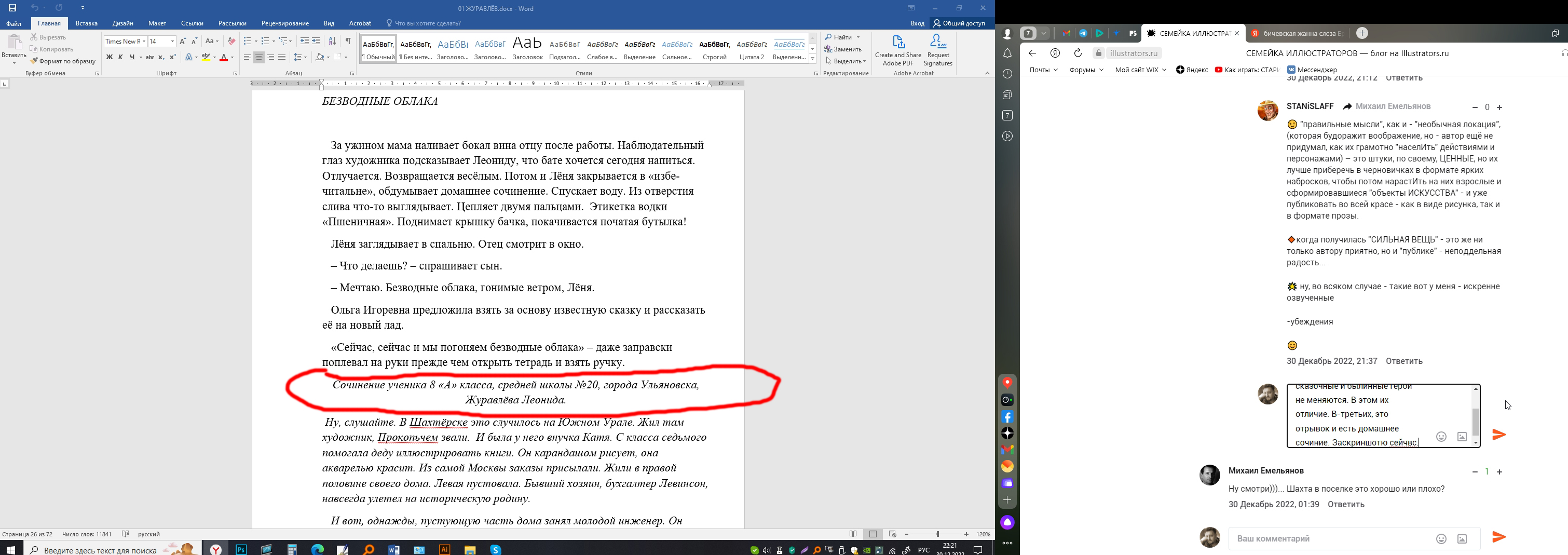The height and width of the screenshot is (555, 1568).
Task: Open the Gmail pinned tab in browser
Action: tap(1067, 33)
